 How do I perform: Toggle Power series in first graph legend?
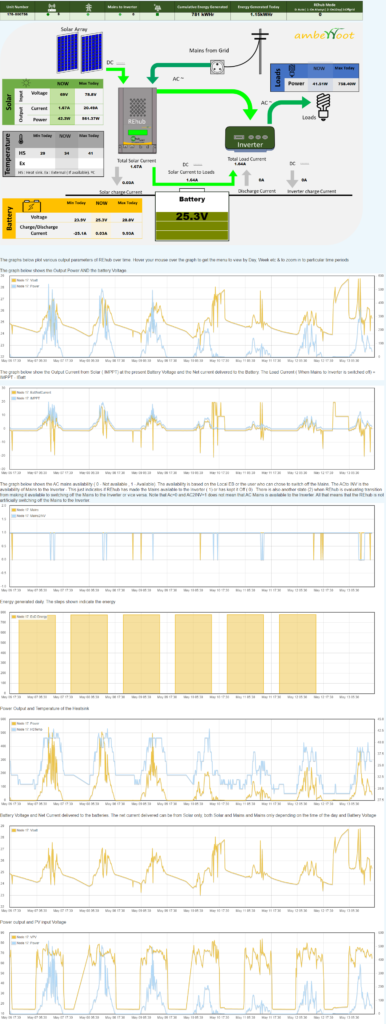pyautogui.click(x=24, y=285)
